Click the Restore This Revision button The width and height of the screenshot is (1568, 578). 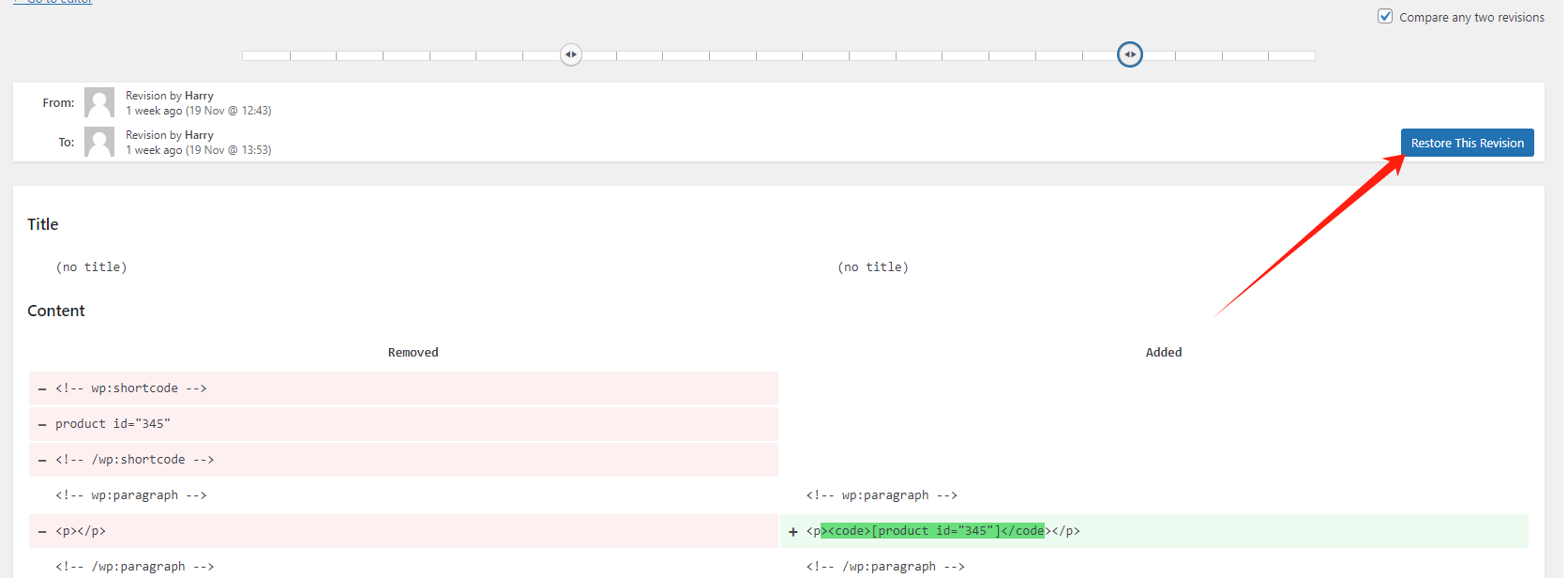click(x=1467, y=143)
